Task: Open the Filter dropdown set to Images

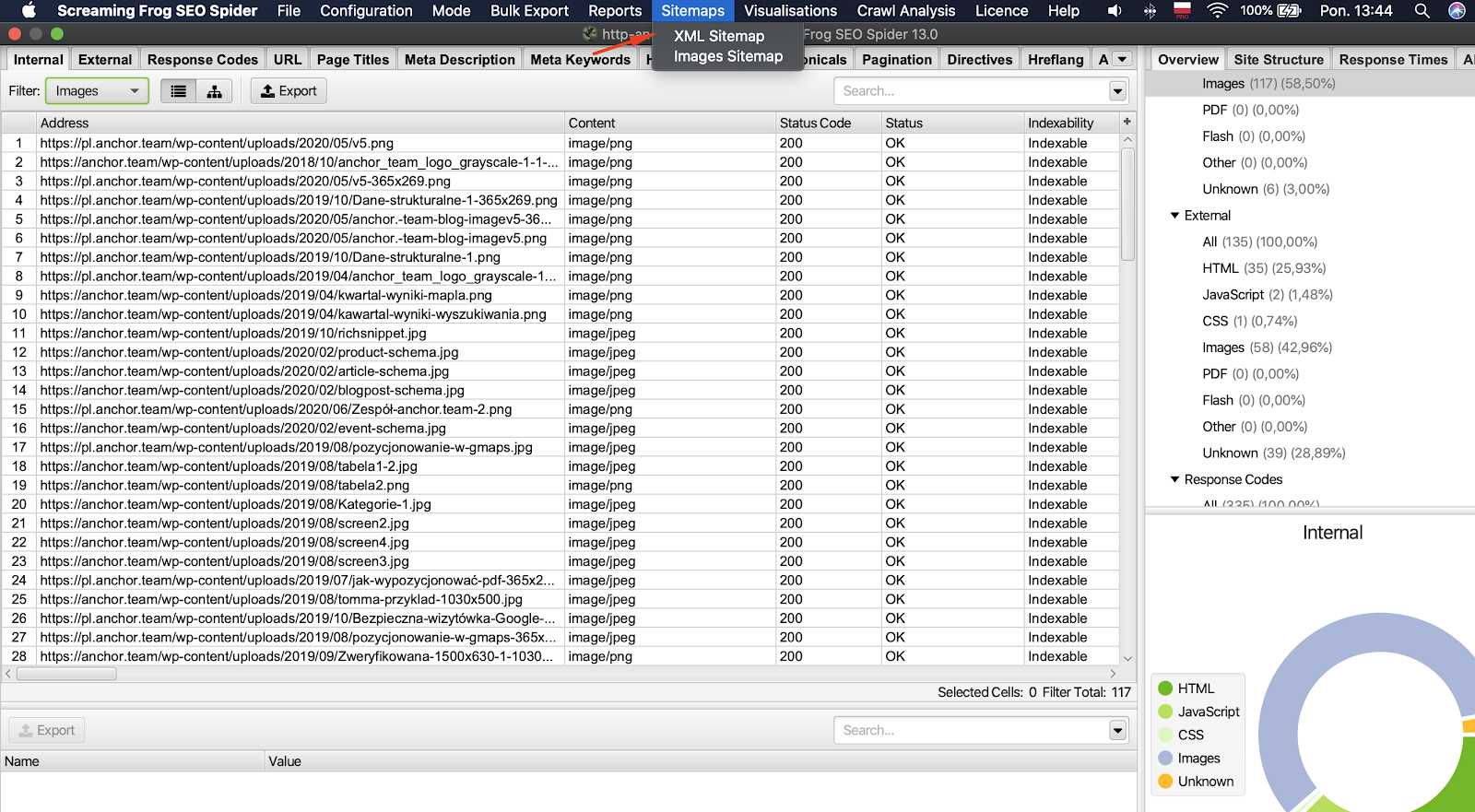Action: coord(97,91)
